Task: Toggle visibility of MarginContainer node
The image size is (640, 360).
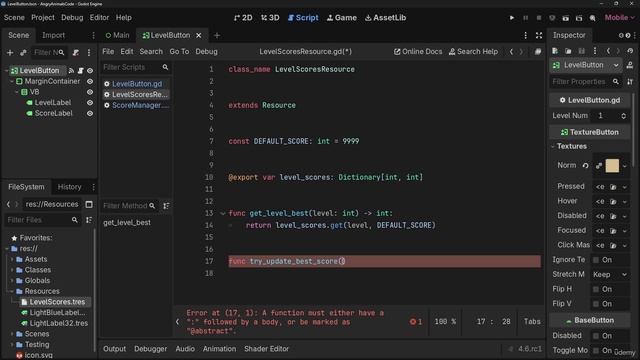Action: point(90,82)
